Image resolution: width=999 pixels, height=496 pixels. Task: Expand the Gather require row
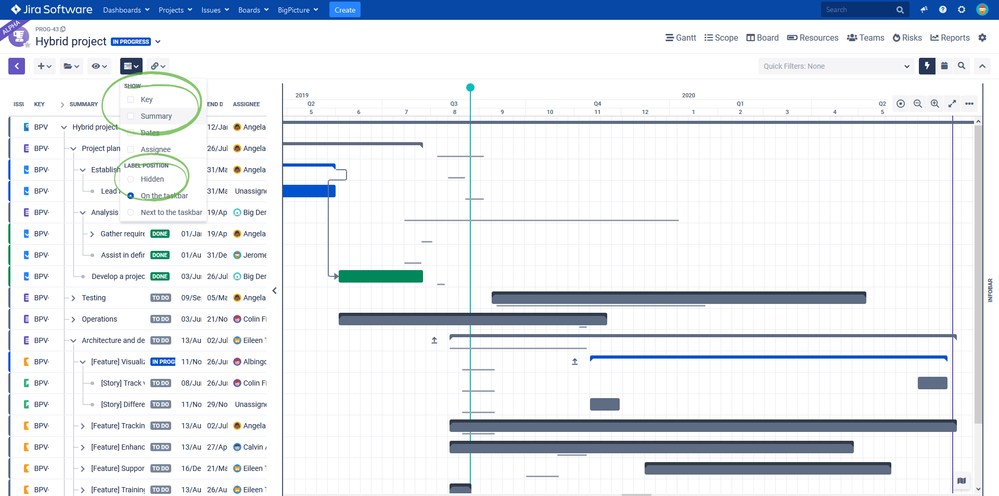92,234
